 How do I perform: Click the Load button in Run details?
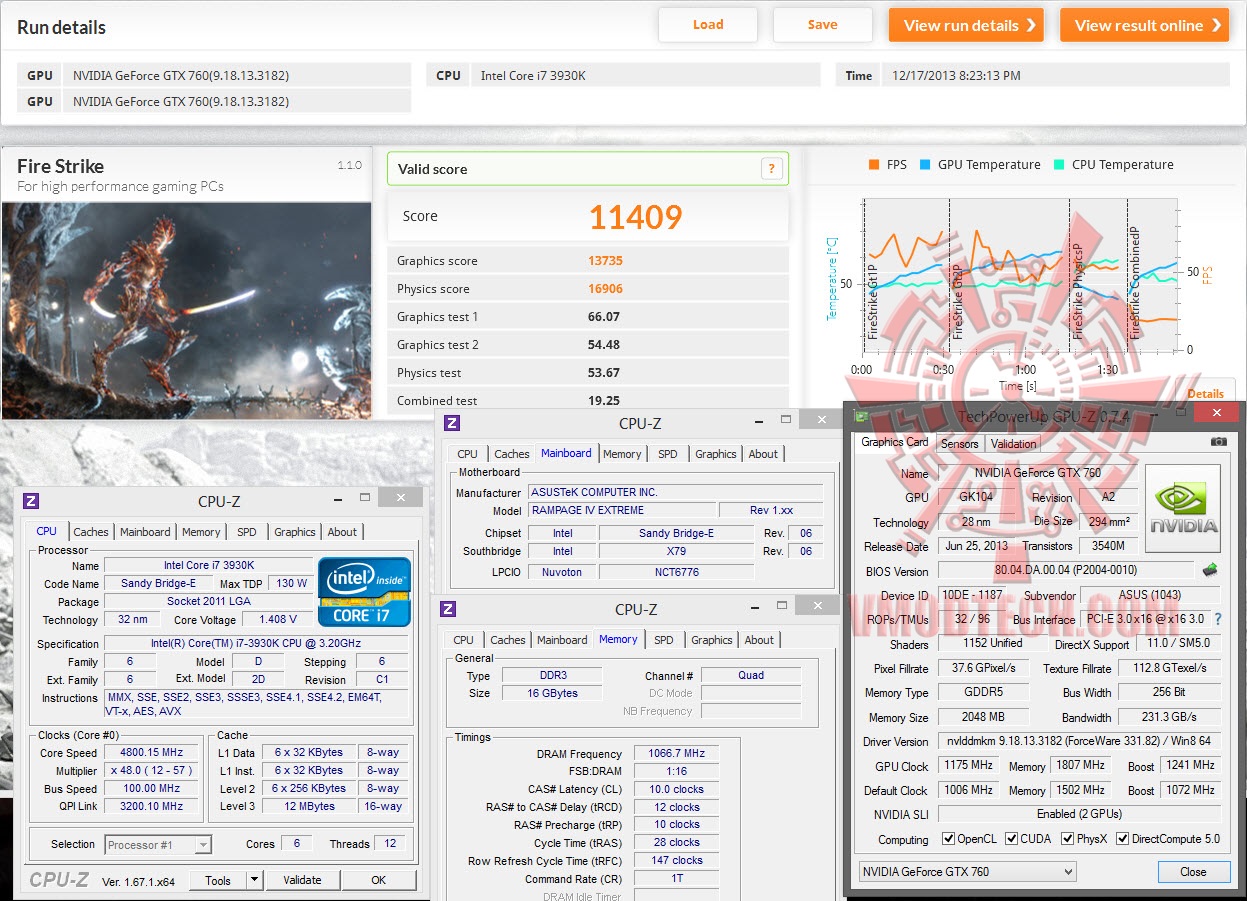(x=708, y=25)
